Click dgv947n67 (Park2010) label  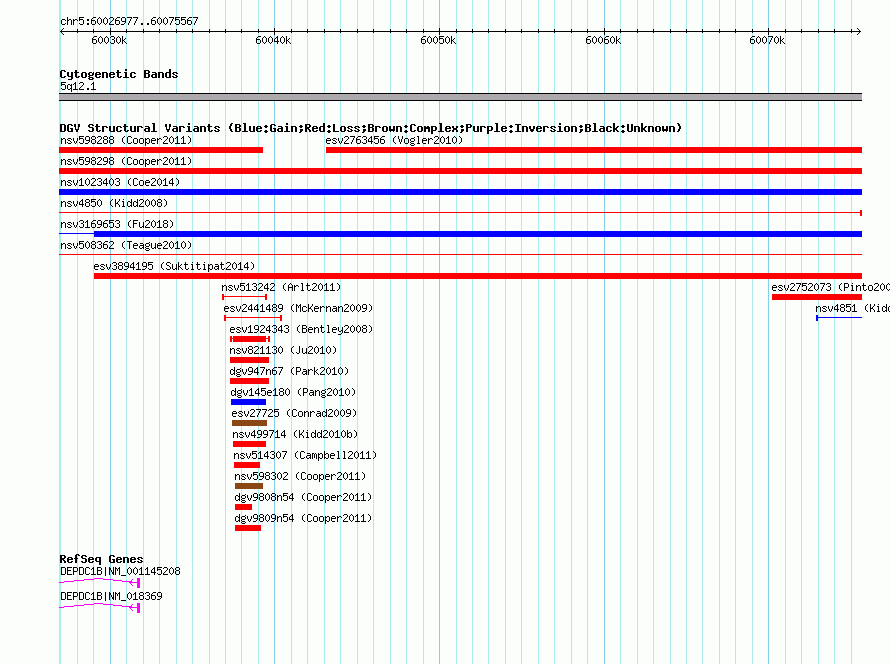(x=289, y=371)
